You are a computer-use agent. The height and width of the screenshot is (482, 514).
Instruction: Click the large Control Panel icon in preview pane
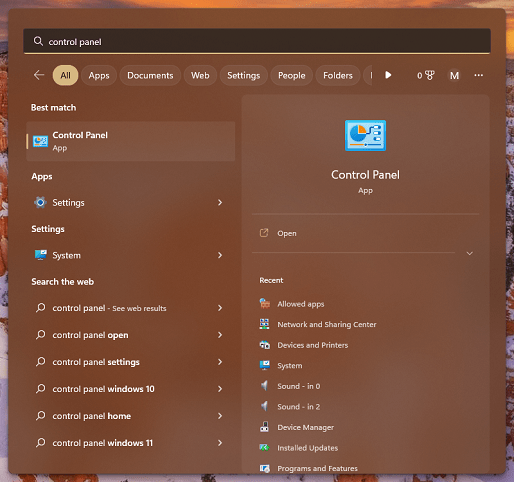coord(365,135)
